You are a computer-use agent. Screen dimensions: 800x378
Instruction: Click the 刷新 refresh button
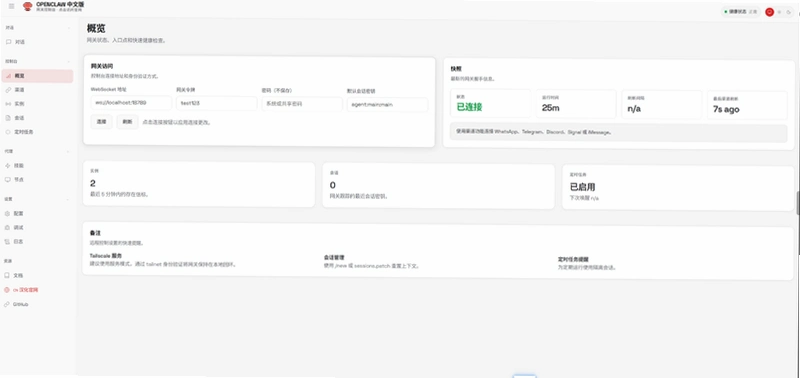tap(128, 122)
